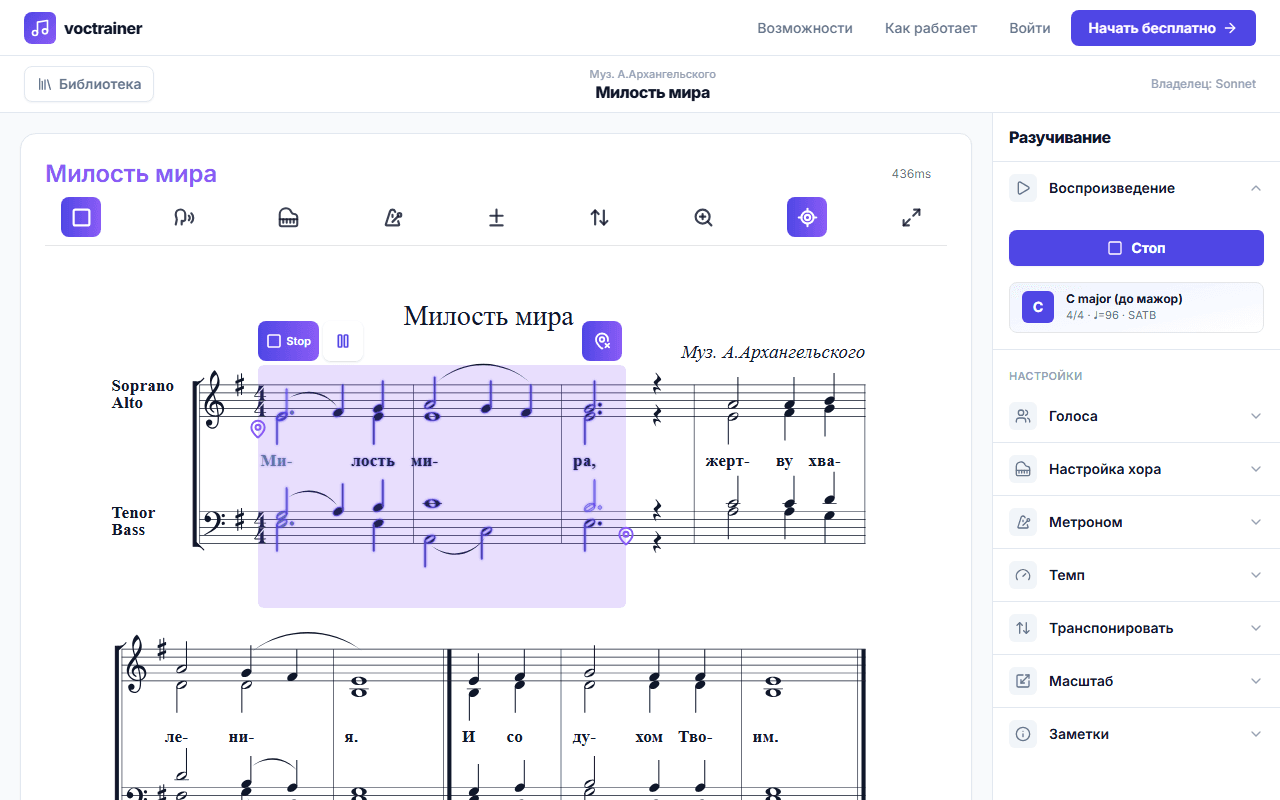Expand the Голоса section chevron

point(1256,416)
